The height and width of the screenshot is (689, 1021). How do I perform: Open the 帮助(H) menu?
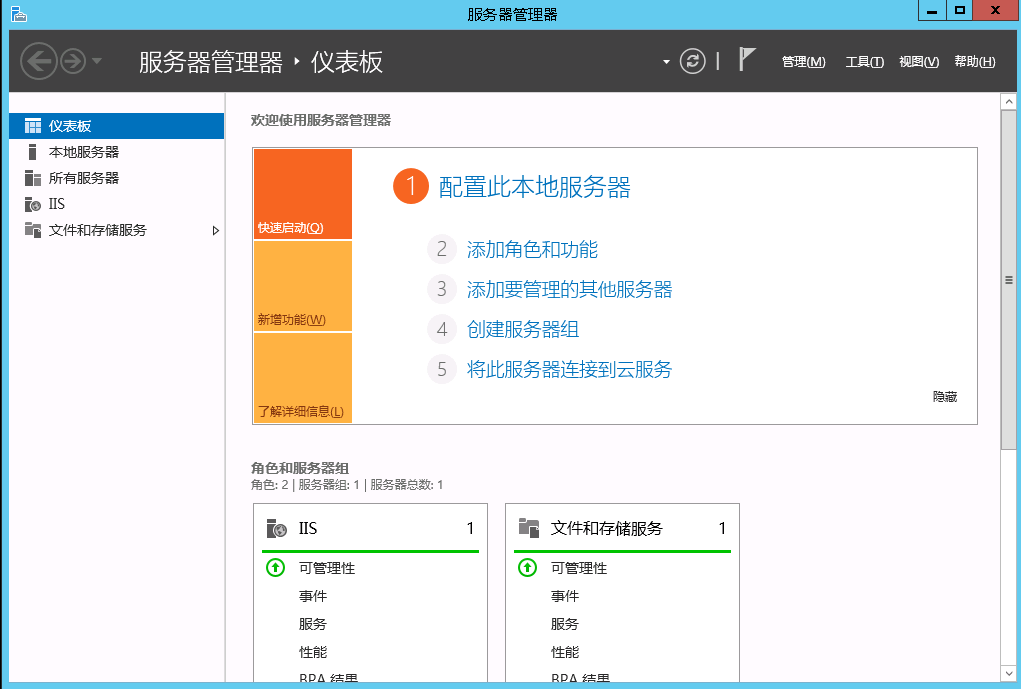click(974, 62)
